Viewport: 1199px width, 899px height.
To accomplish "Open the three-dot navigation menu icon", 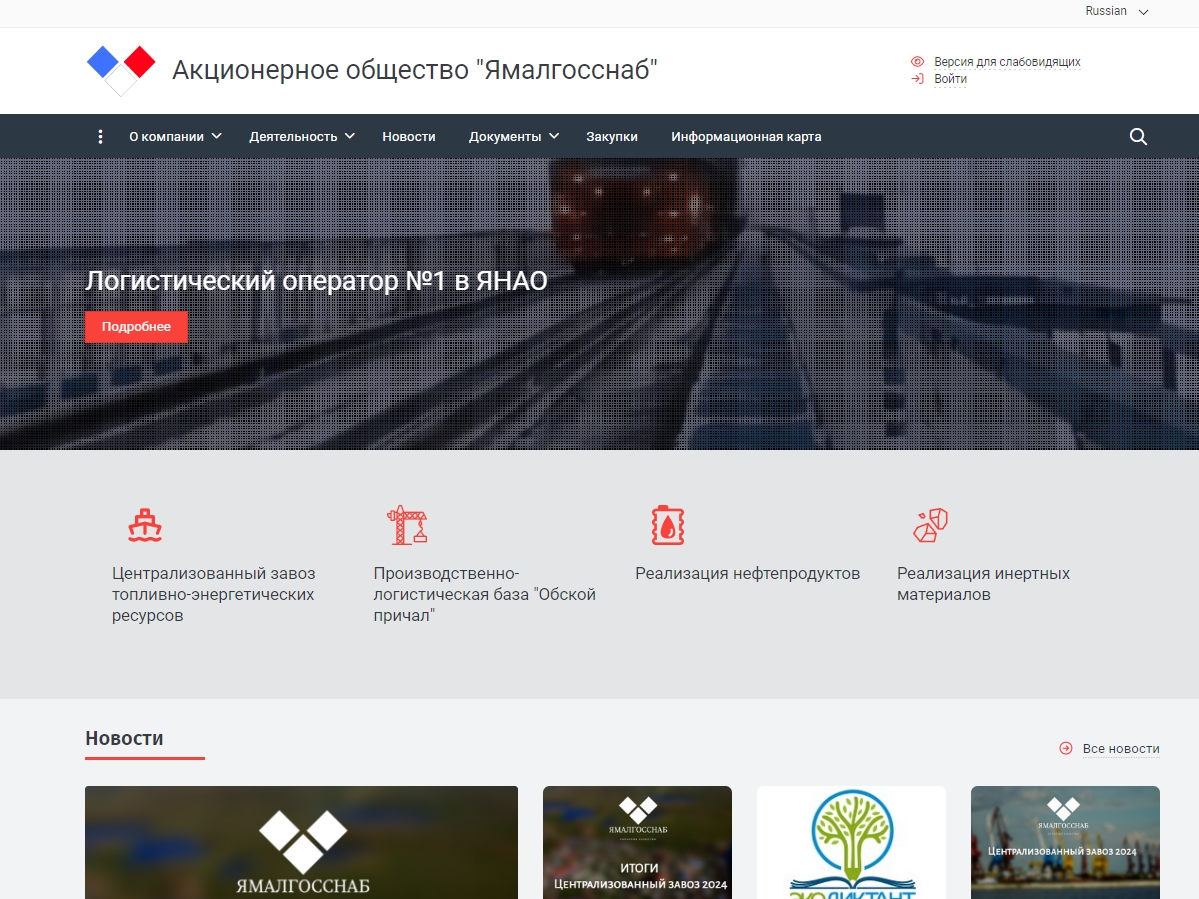I will (100, 137).
